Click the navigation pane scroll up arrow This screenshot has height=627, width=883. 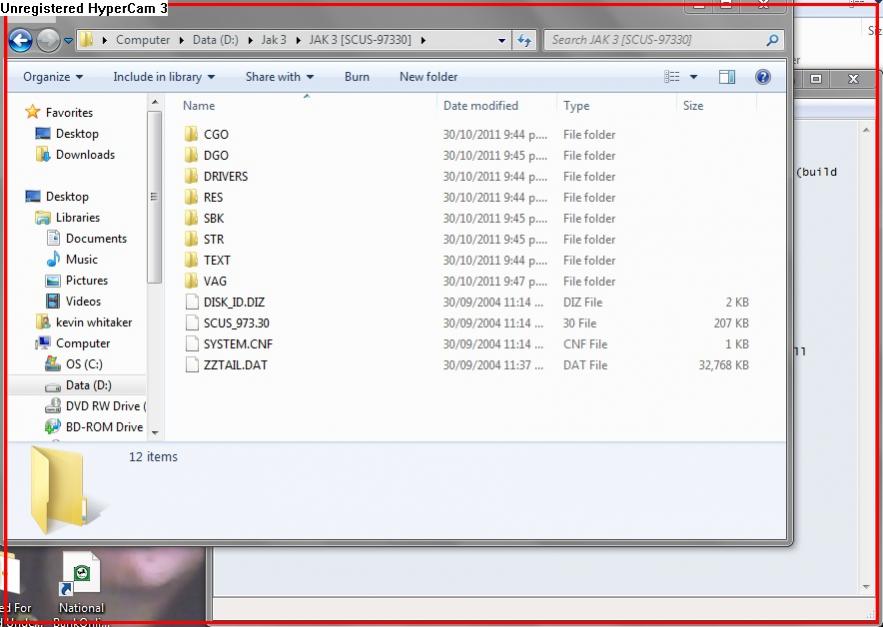click(155, 103)
